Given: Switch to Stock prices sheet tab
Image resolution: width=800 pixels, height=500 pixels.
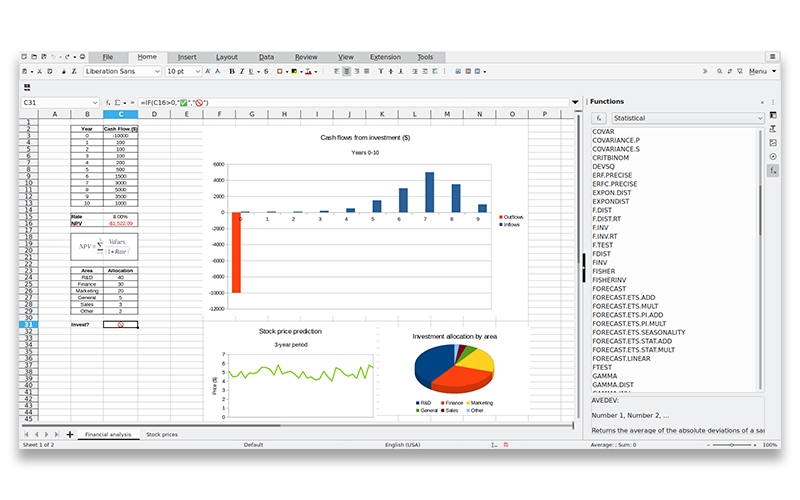Looking at the screenshot, I should click(162, 435).
